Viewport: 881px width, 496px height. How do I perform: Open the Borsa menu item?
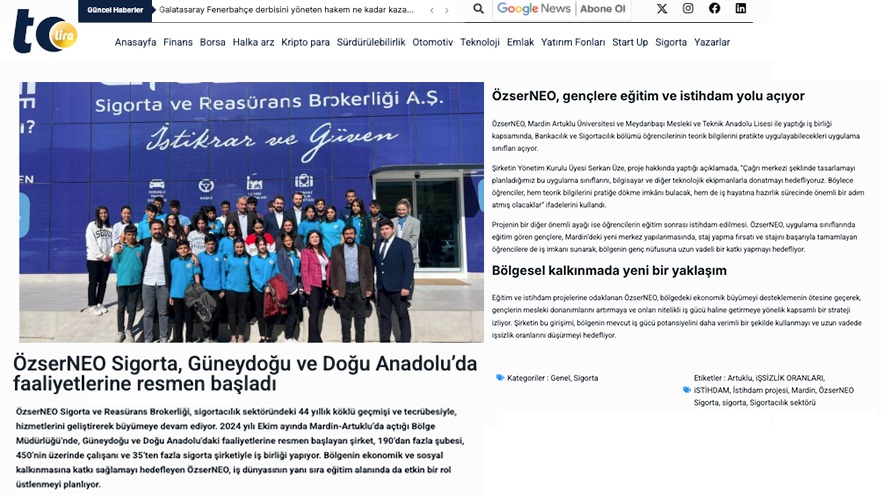click(x=212, y=42)
